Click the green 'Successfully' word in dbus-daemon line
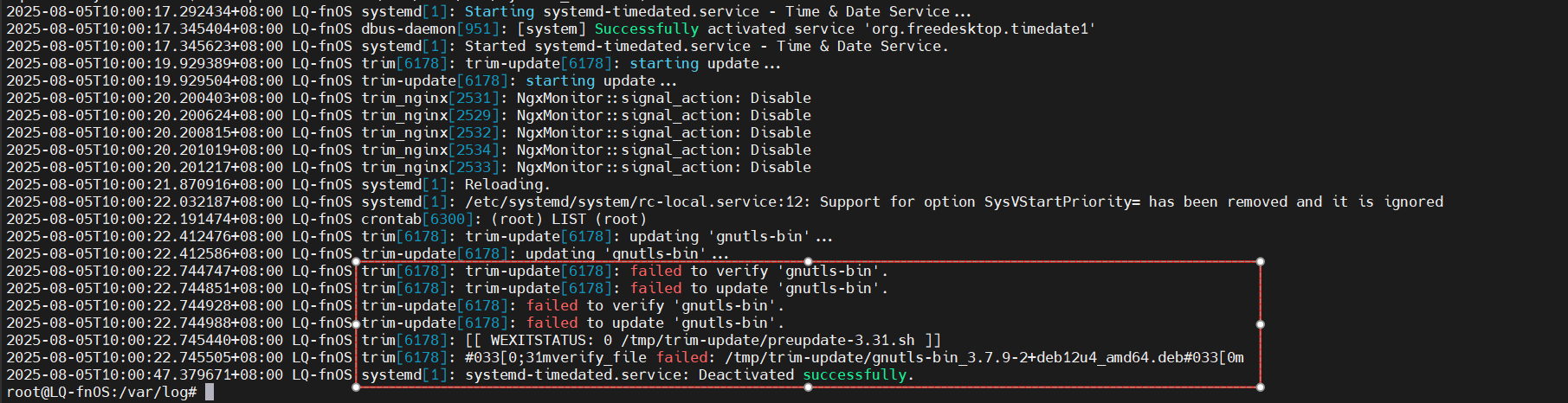 (x=646, y=29)
